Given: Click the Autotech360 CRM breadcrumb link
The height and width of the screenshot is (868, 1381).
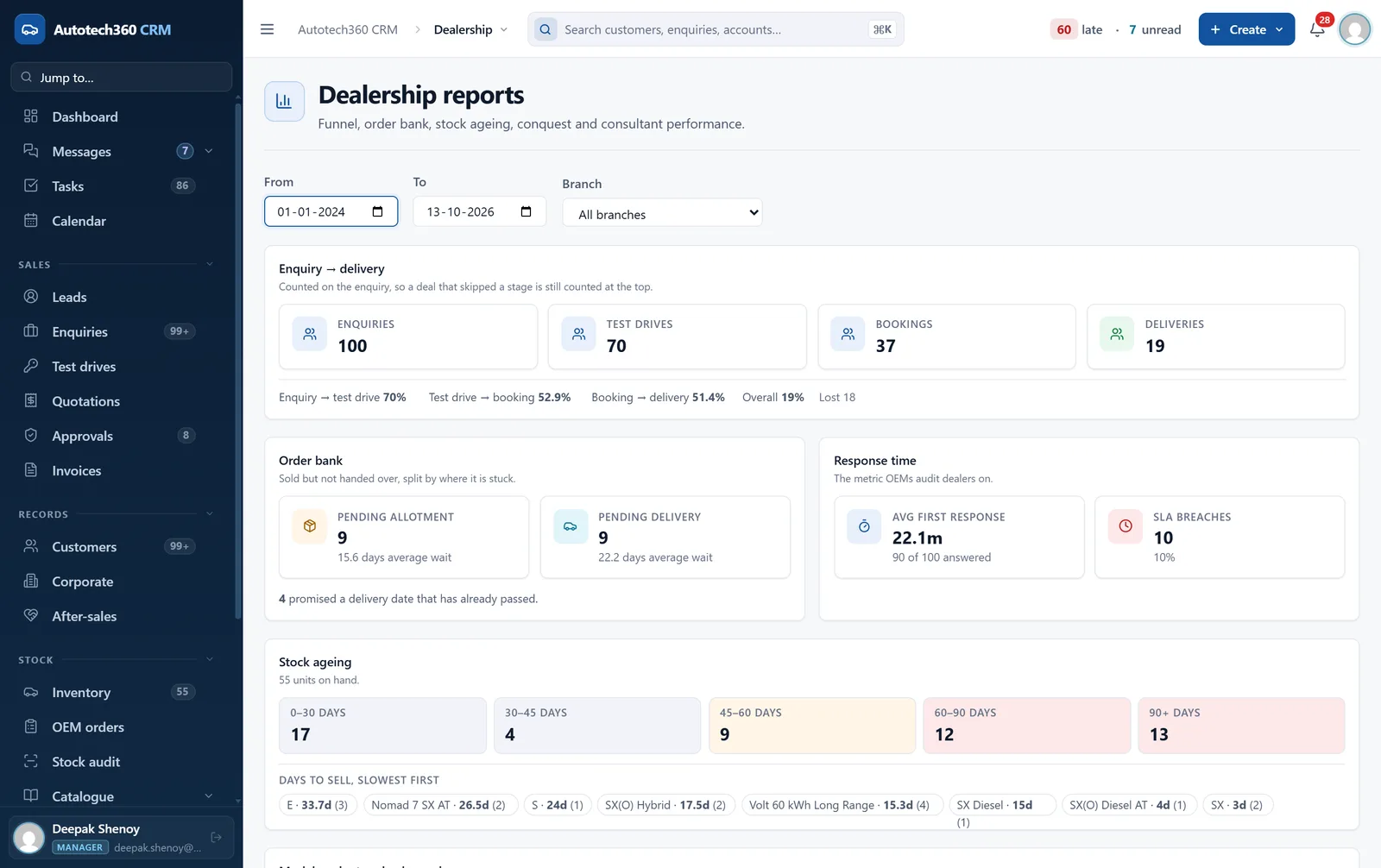Looking at the screenshot, I should pos(348,29).
